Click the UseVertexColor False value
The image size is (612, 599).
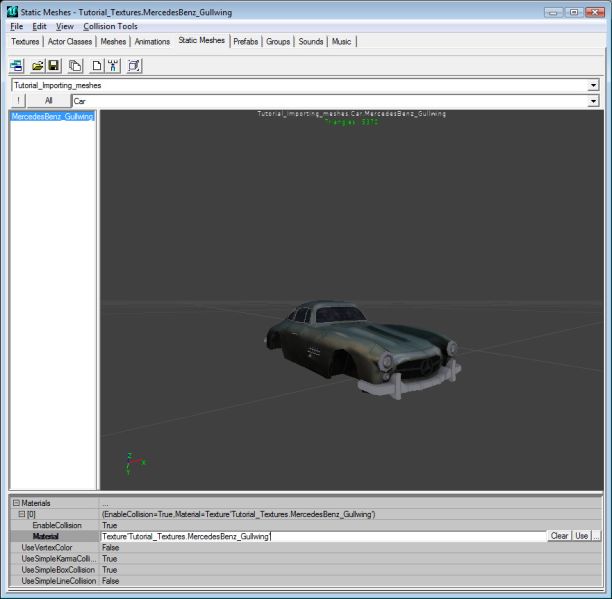click(110, 547)
